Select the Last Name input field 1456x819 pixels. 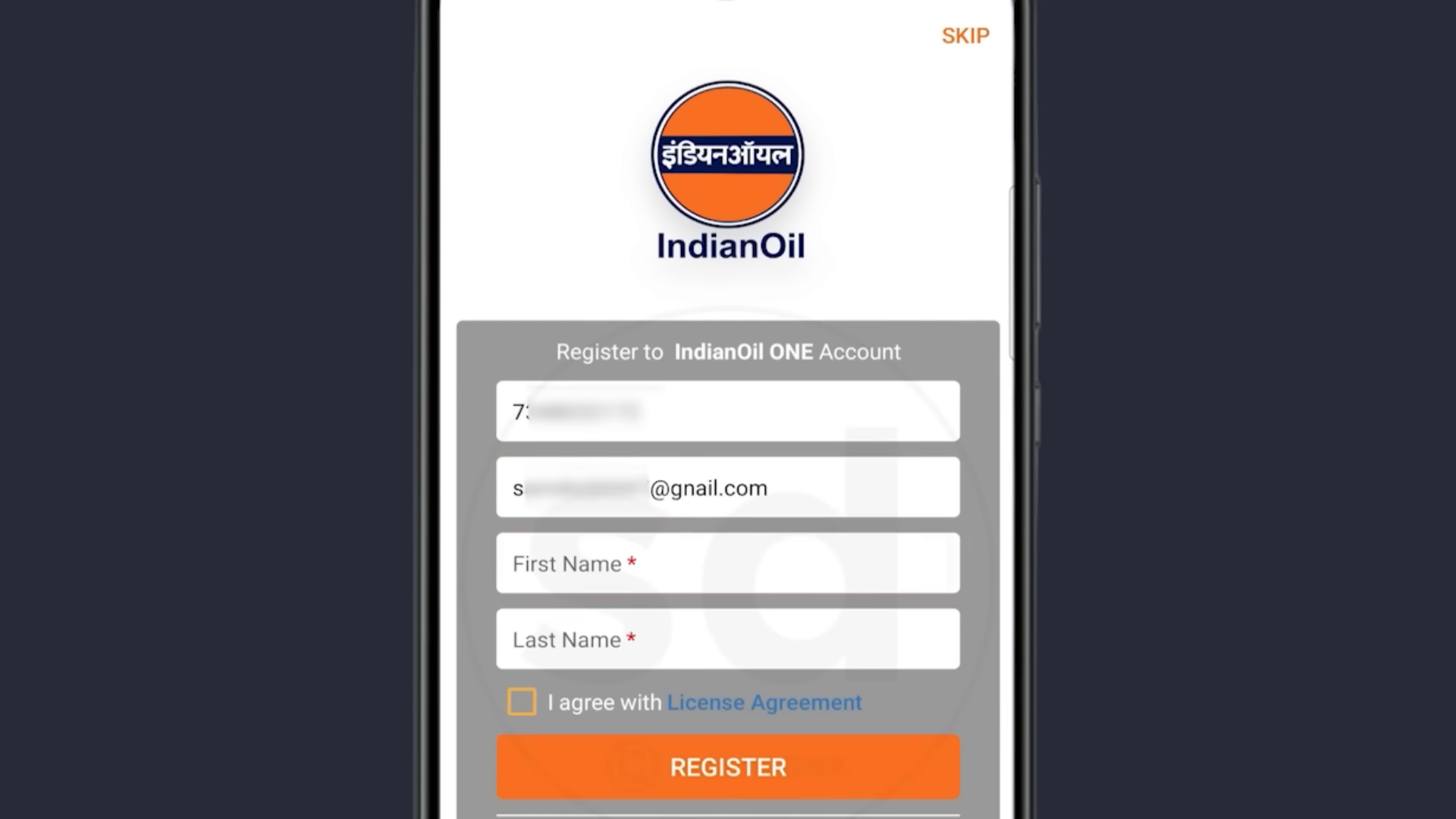point(727,639)
